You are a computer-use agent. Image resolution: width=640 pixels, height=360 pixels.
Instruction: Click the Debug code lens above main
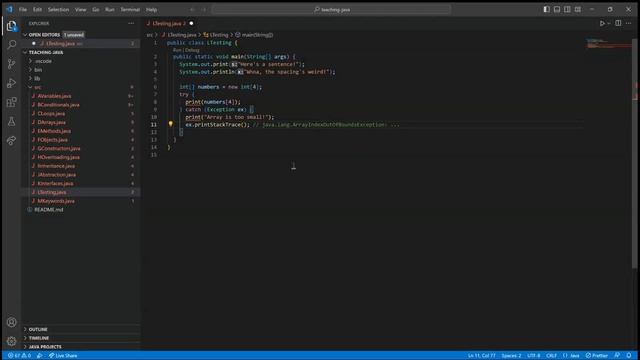click(x=193, y=50)
